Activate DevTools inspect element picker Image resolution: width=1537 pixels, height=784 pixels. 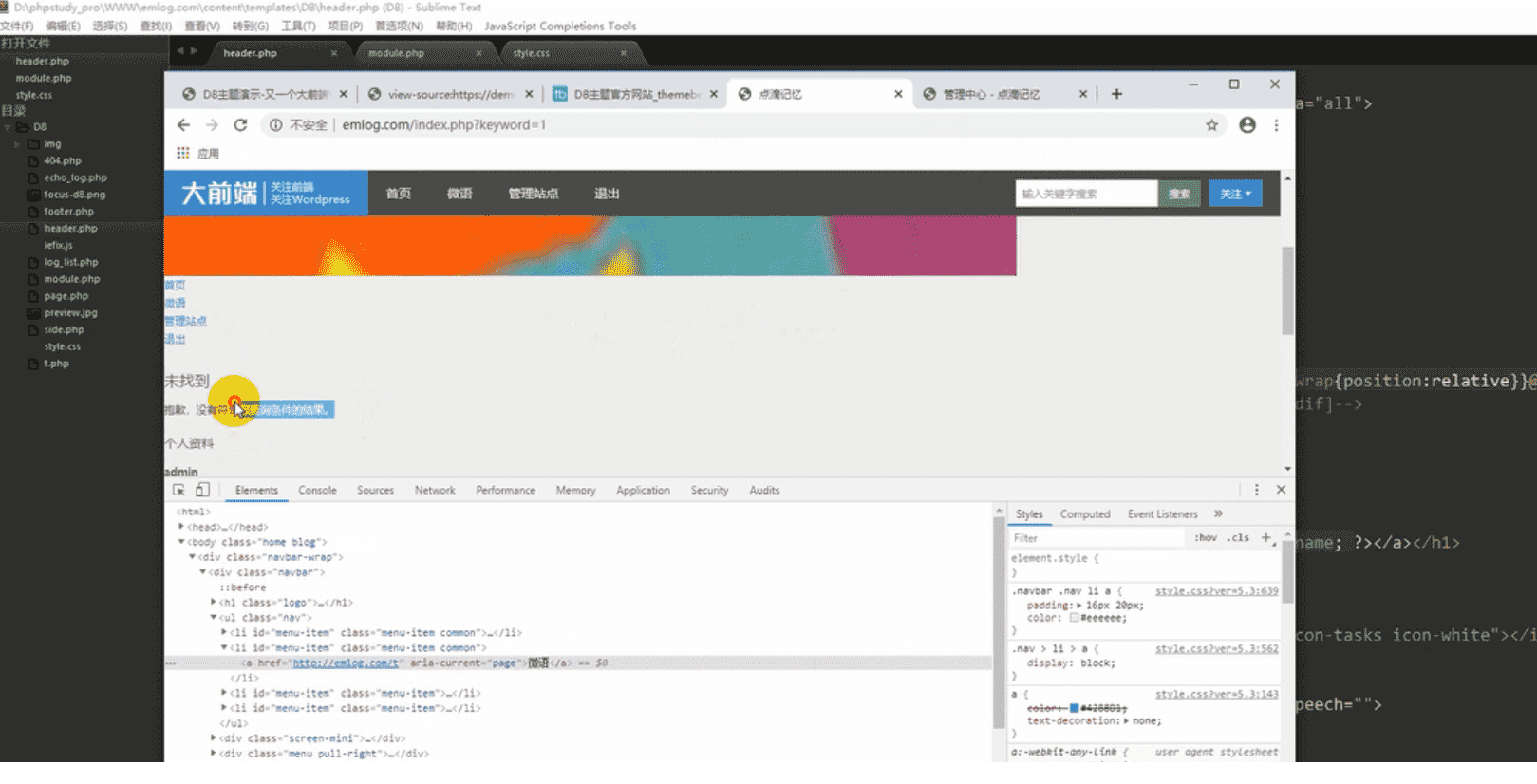(178, 490)
